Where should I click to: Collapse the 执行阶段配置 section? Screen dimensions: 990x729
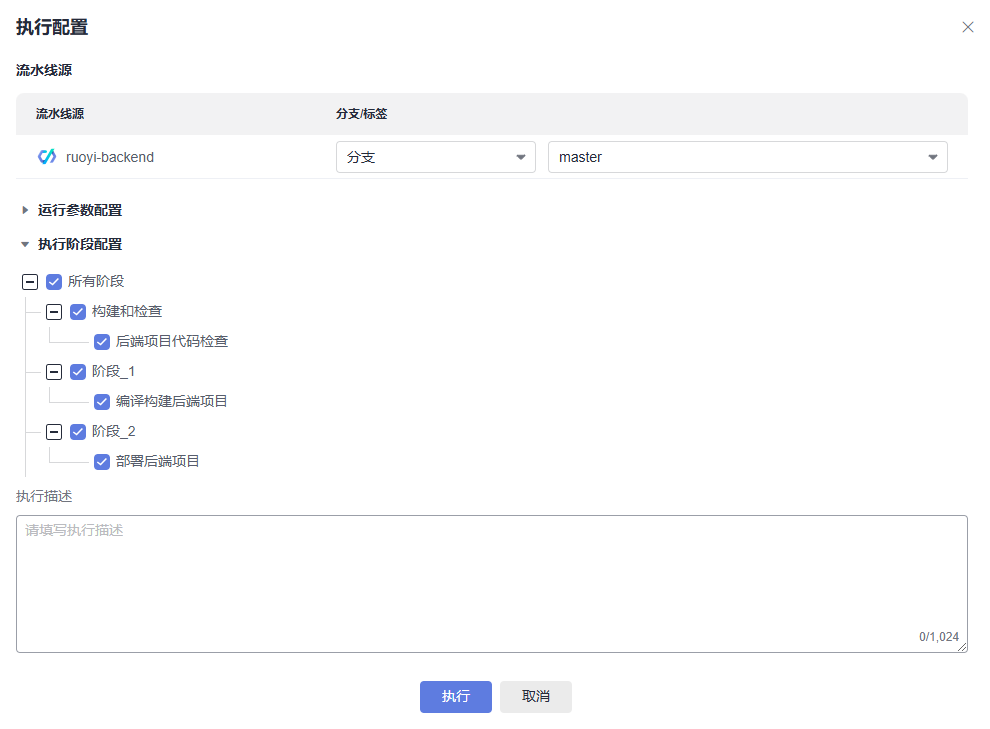point(25,244)
